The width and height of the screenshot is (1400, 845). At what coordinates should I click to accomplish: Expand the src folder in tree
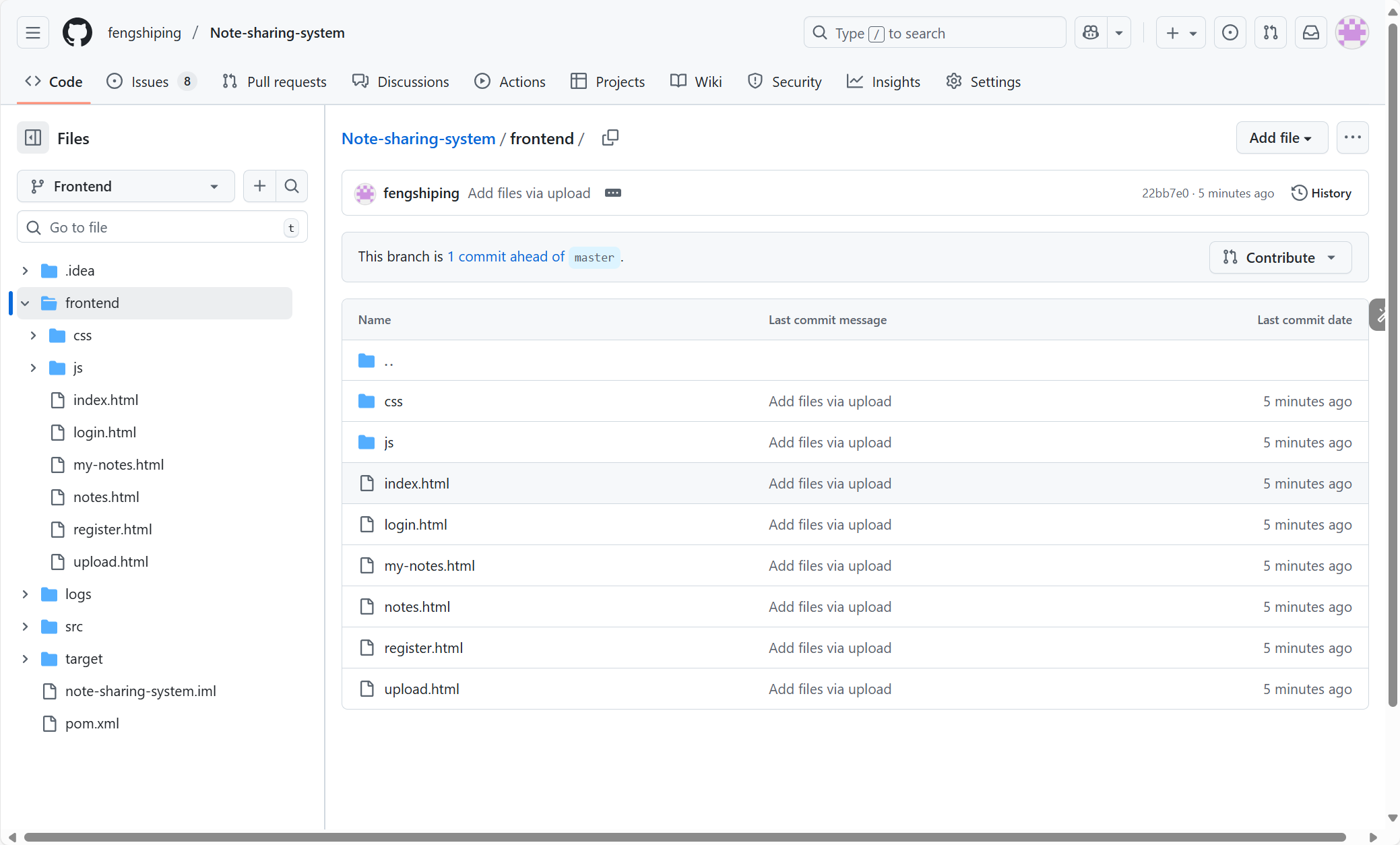[x=25, y=627]
